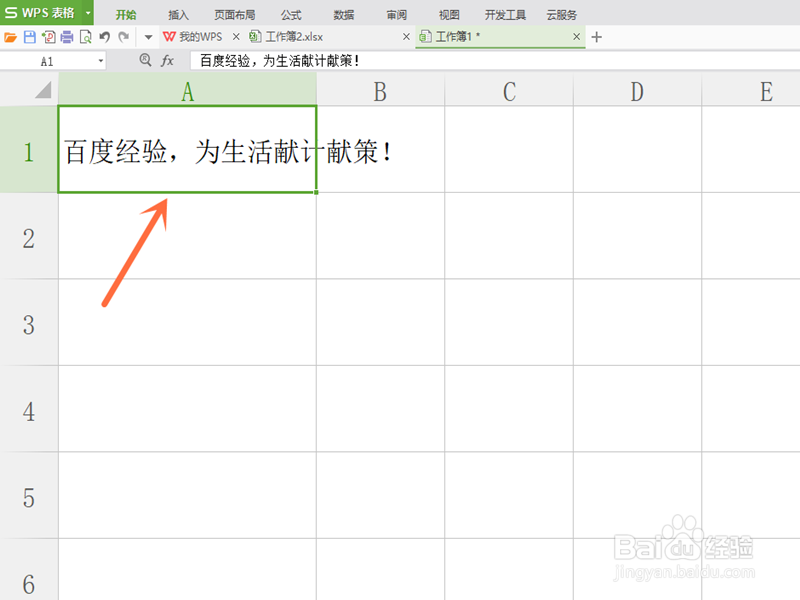Screen dimensions: 800x600
Task: Click the Redo arrow icon
Action: [x=123, y=37]
